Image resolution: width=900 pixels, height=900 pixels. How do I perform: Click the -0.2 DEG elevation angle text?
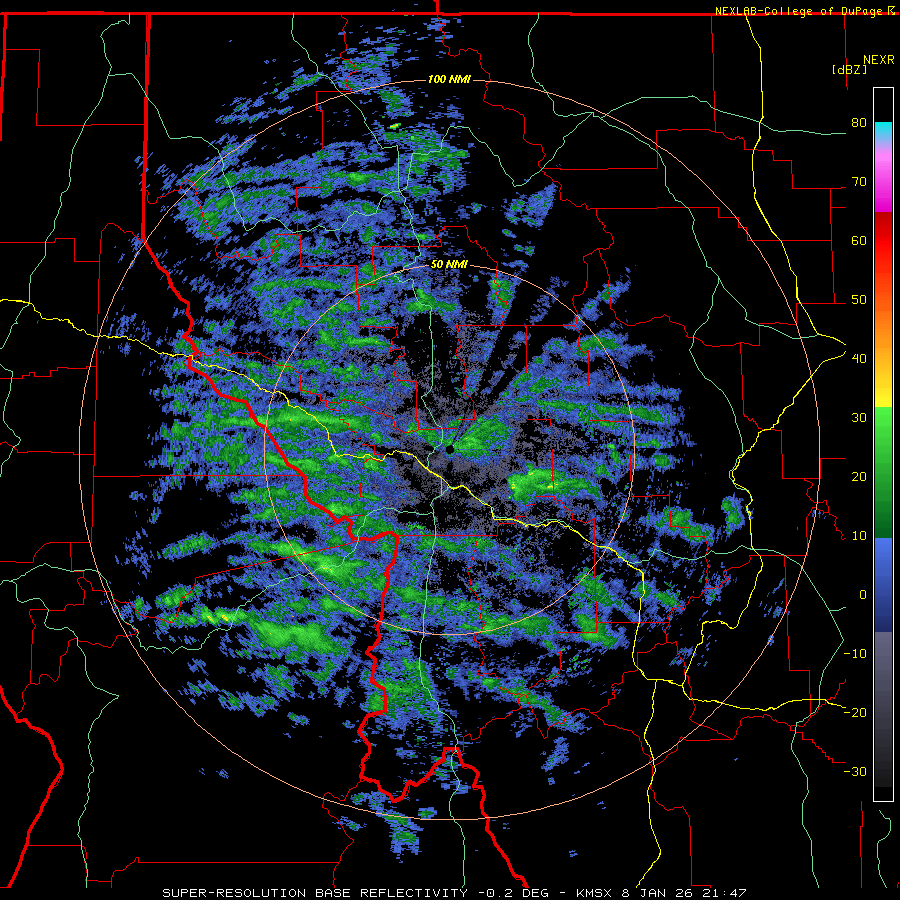[513, 893]
